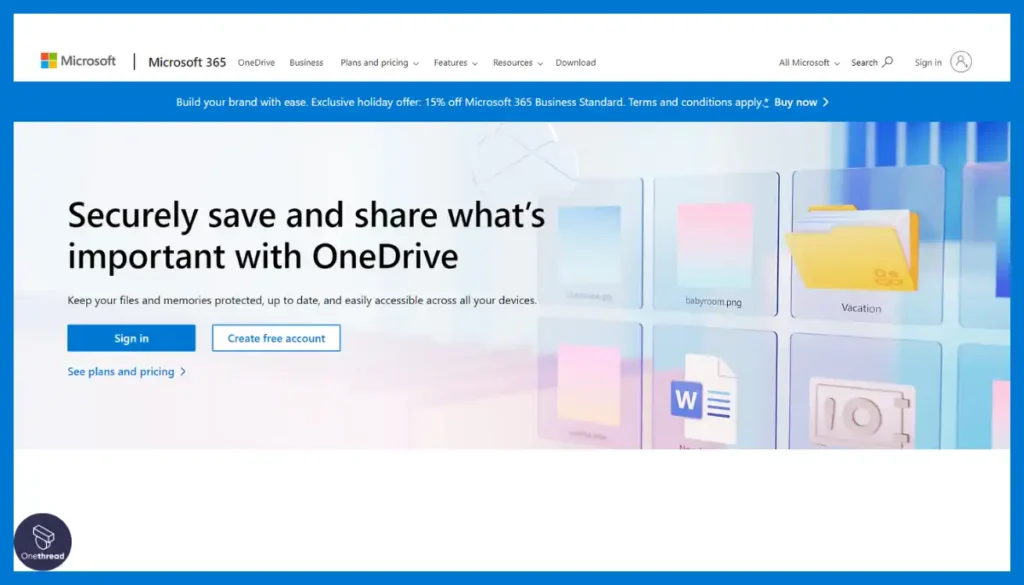Open See plans and pricing link
Screen dimensions: 1024x585
127,372
